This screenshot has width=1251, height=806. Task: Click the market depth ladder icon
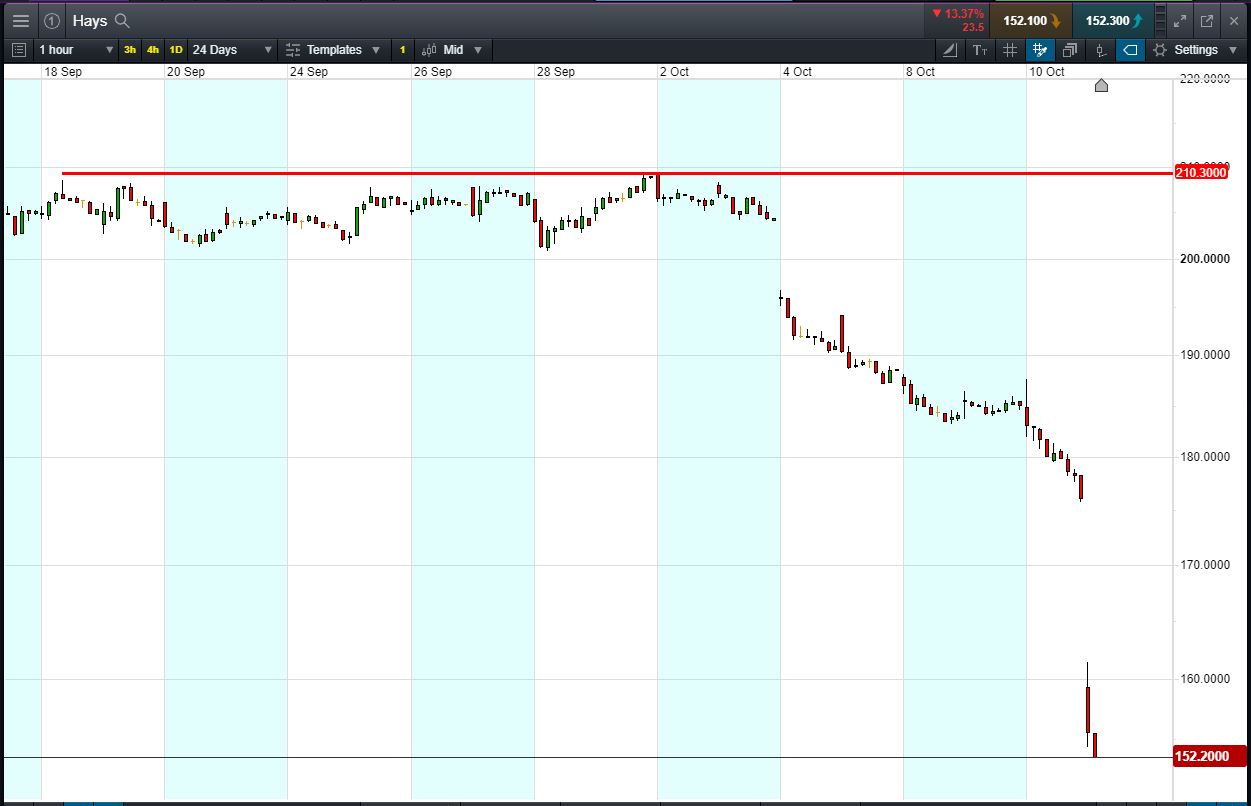(1159, 20)
